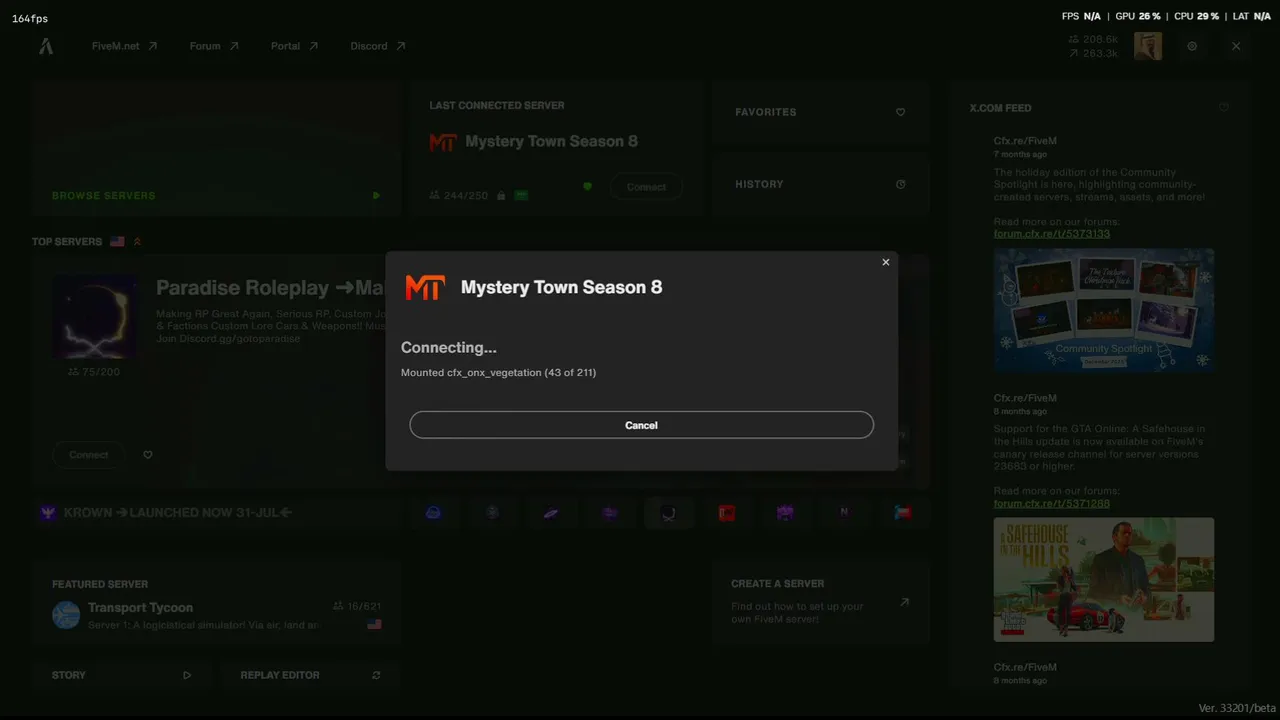Connect to the last connected Mystery Town server
This screenshot has height=720, width=1280.
pyautogui.click(x=646, y=187)
